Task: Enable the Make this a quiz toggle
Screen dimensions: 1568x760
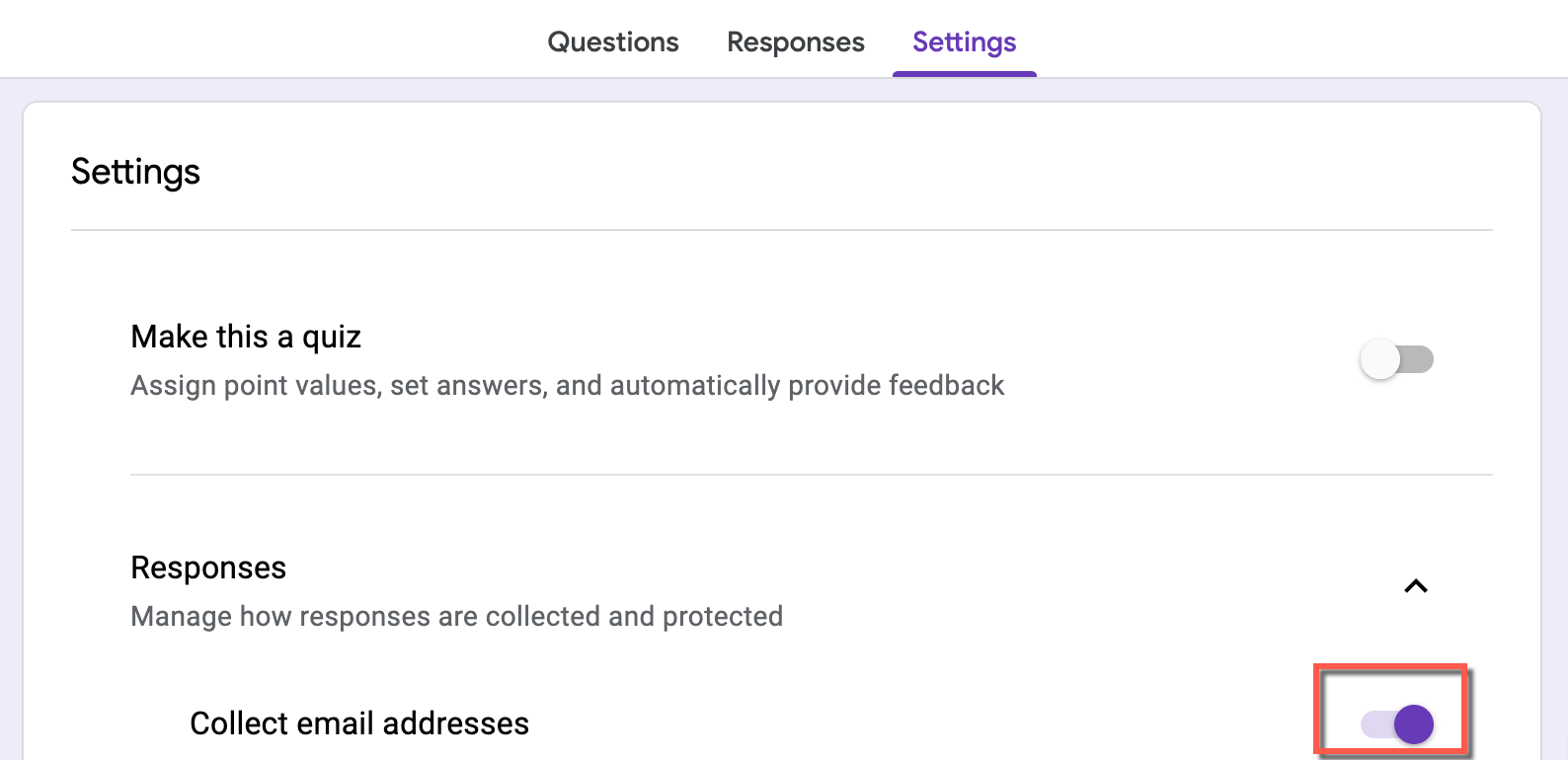Action: 1396,359
